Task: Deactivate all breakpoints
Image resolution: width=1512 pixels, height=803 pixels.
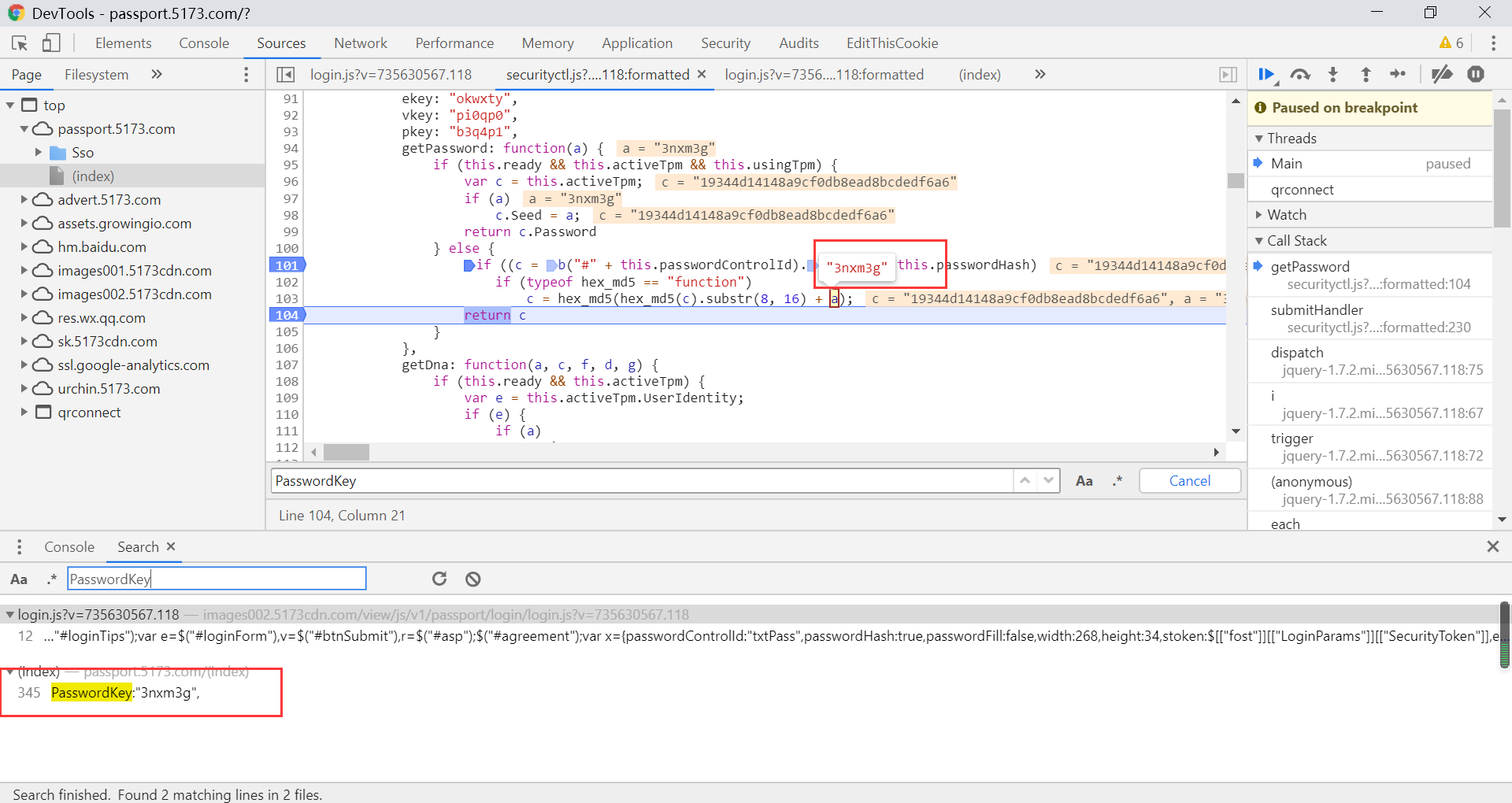Action: click(x=1442, y=74)
